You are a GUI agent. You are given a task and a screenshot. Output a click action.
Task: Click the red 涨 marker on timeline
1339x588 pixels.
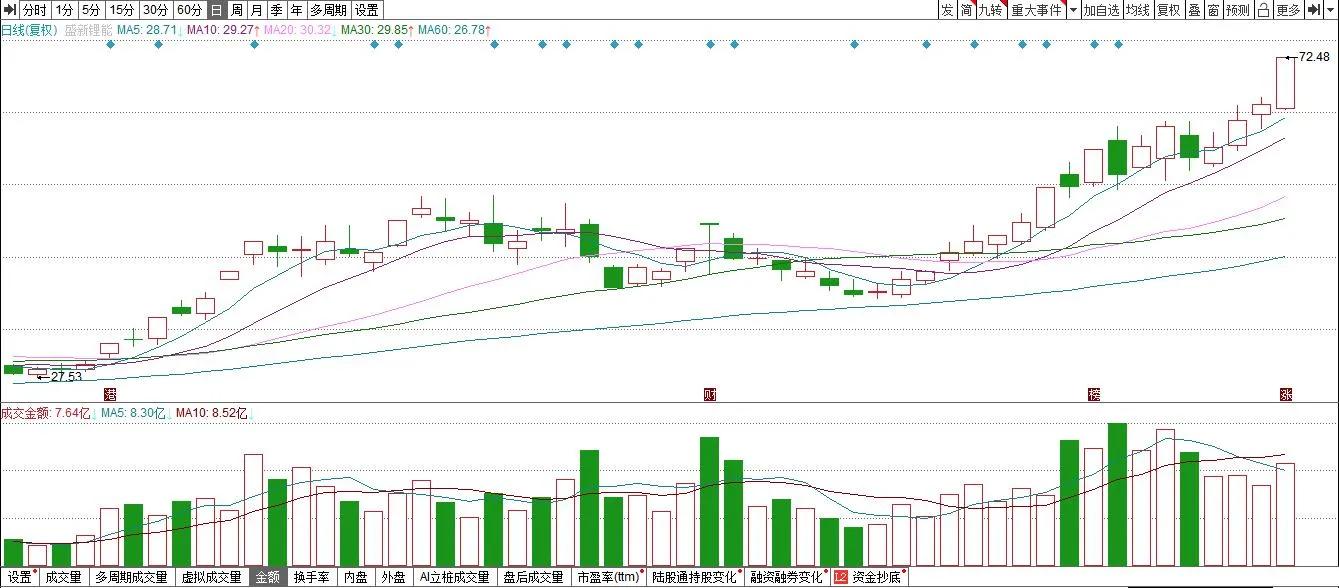click(1286, 394)
